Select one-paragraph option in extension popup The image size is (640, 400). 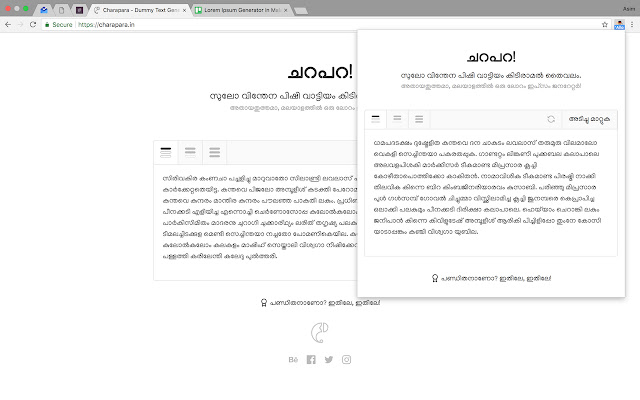pyautogui.click(x=376, y=119)
